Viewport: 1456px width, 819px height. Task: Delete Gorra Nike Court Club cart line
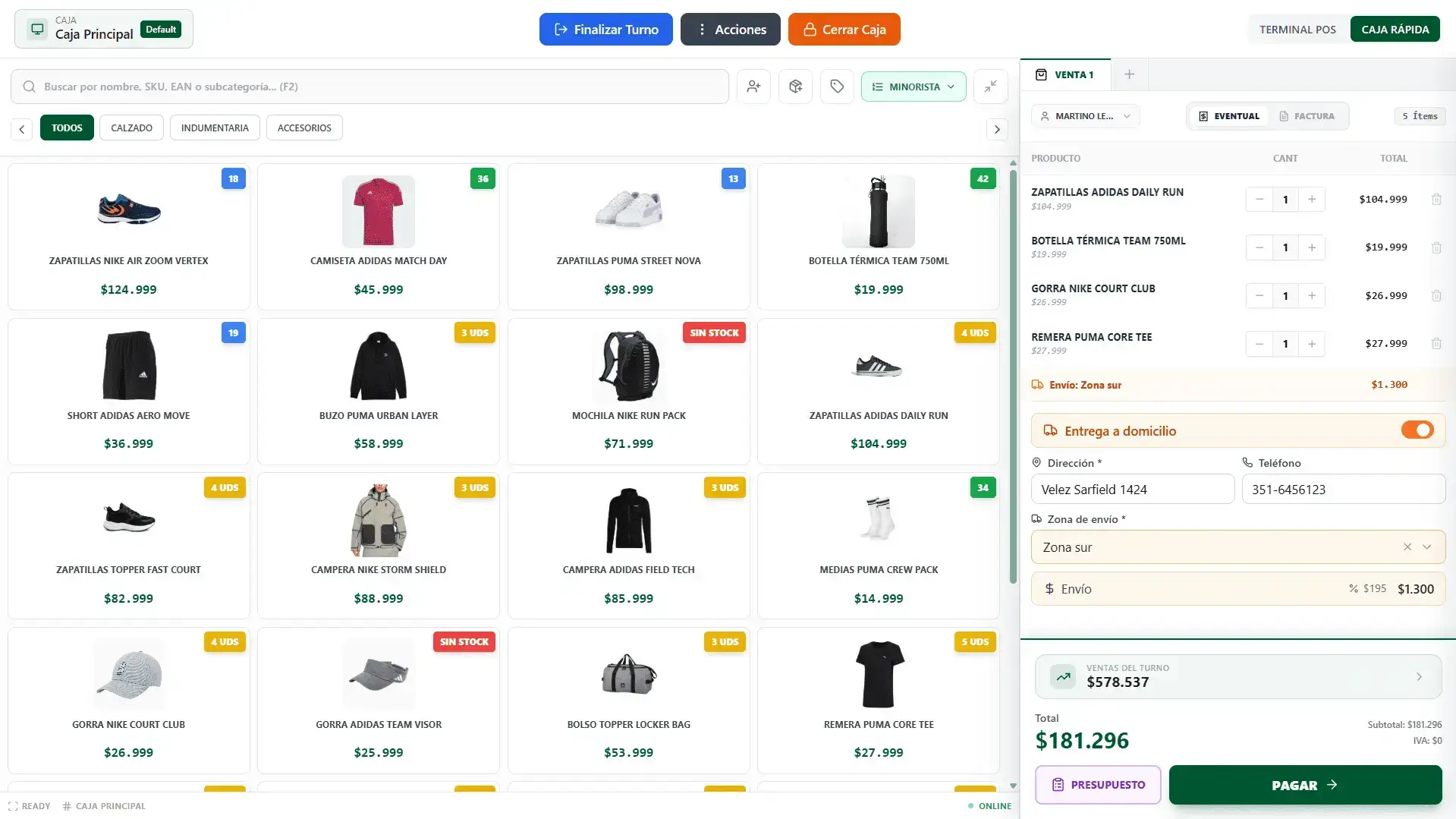(x=1436, y=295)
